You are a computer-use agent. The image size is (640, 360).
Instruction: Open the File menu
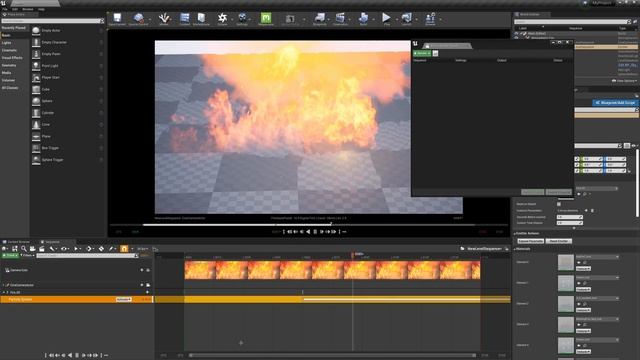(x=4, y=9)
